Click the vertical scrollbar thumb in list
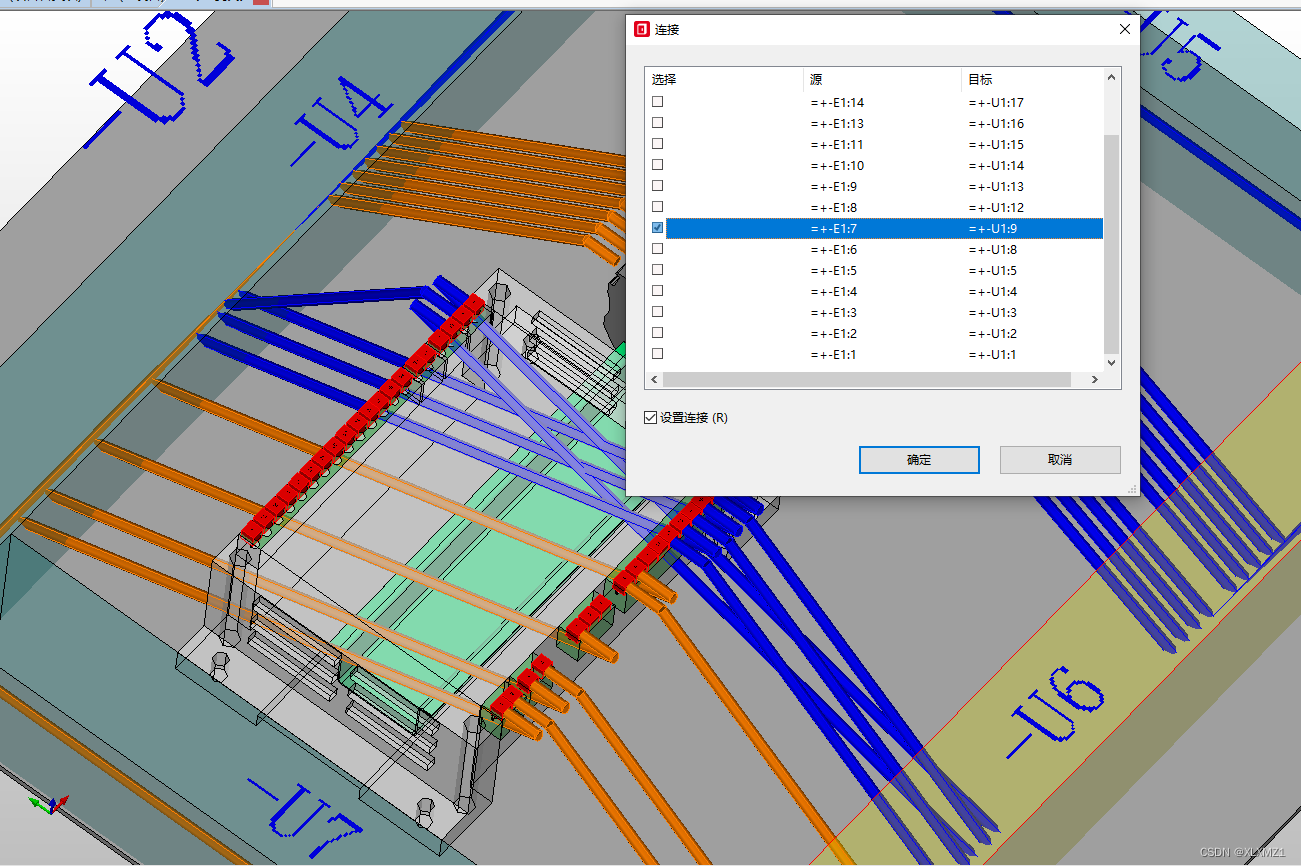The height and width of the screenshot is (867, 1301). pos(1111,244)
